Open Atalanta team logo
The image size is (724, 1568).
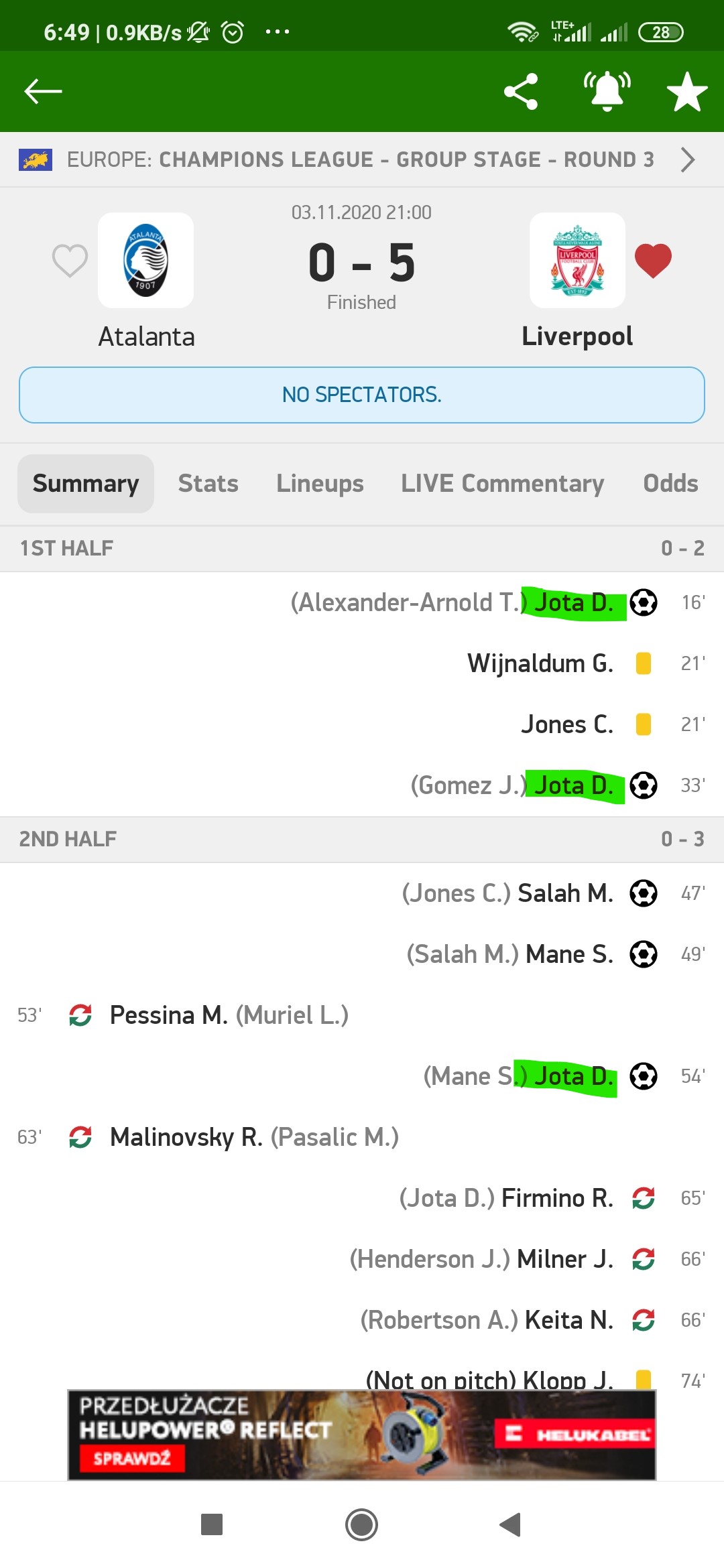[x=146, y=261]
